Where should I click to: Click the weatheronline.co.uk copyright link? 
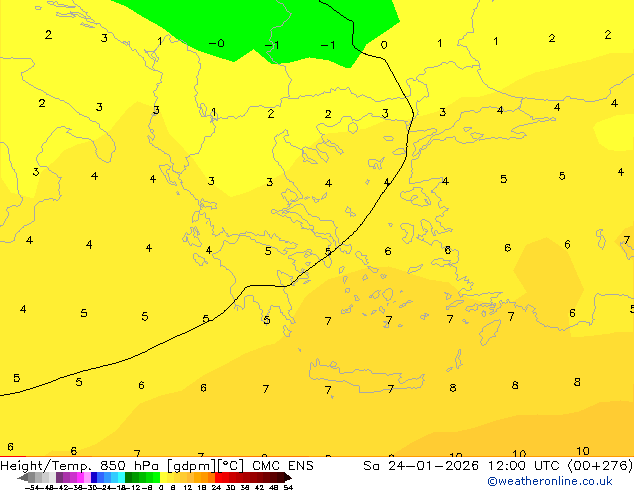549,481
